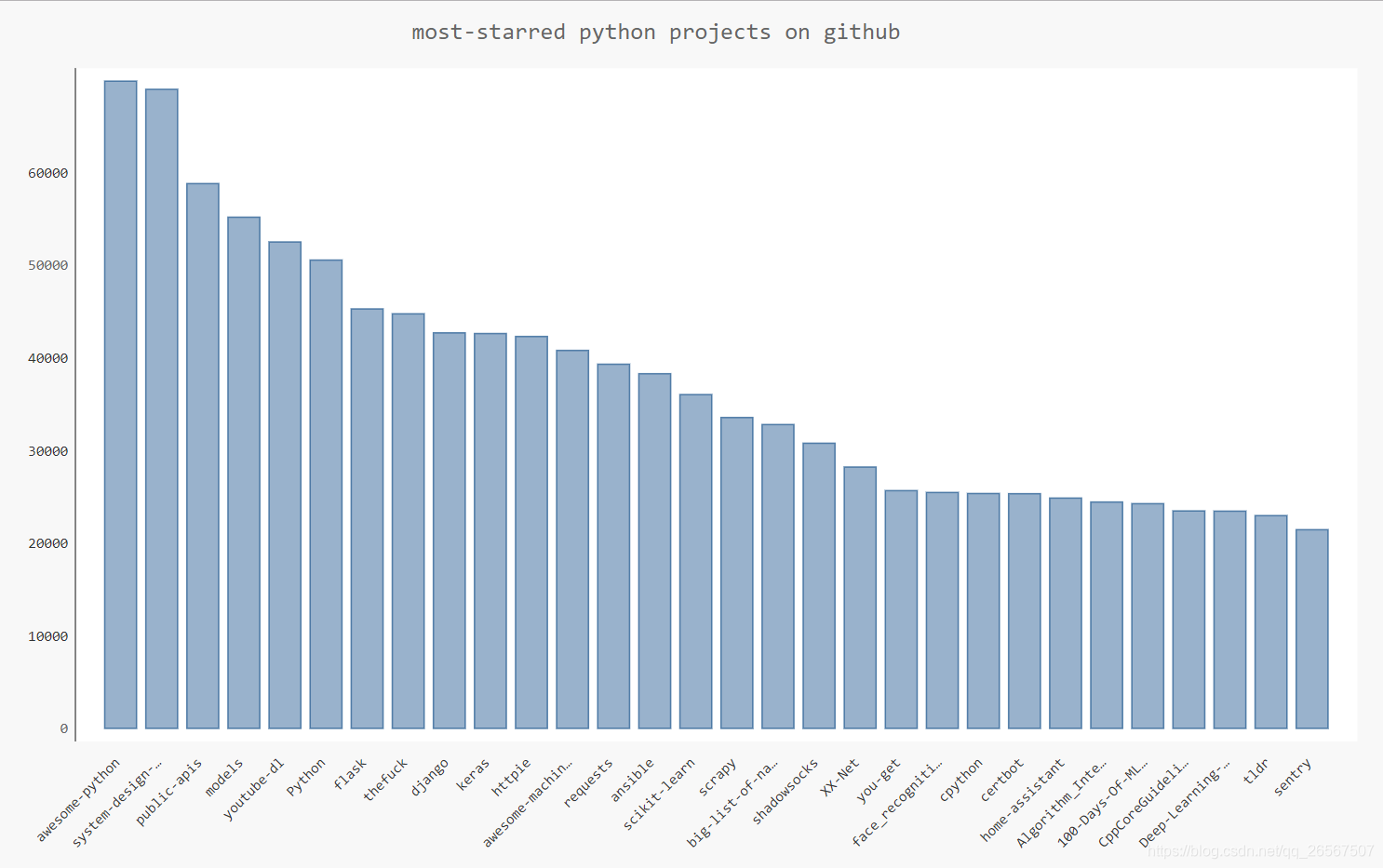This screenshot has height=868, width=1383.
Task: Click the home-assistant bar
Action: pyautogui.click(x=1066, y=613)
